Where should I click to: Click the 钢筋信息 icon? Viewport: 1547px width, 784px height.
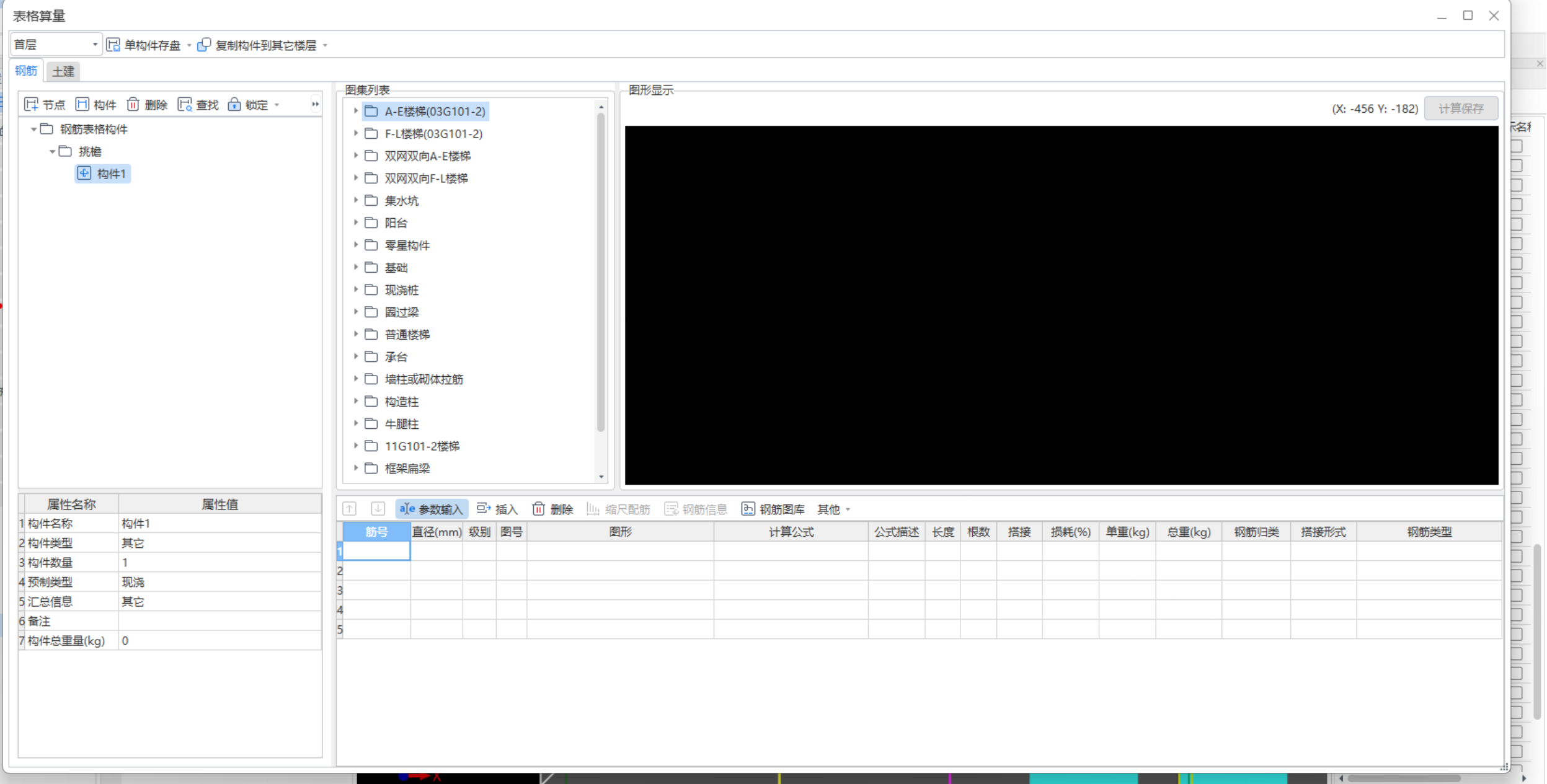[x=671, y=509]
